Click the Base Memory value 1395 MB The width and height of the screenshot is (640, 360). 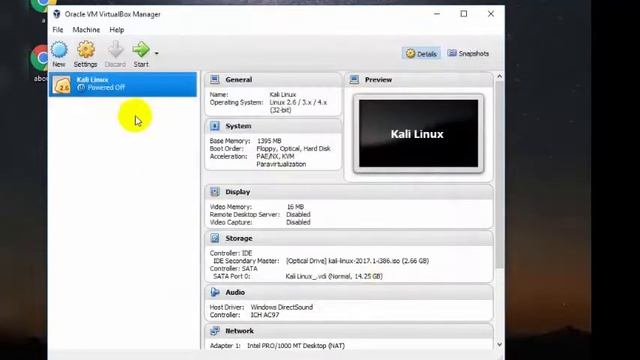coord(269,141)
